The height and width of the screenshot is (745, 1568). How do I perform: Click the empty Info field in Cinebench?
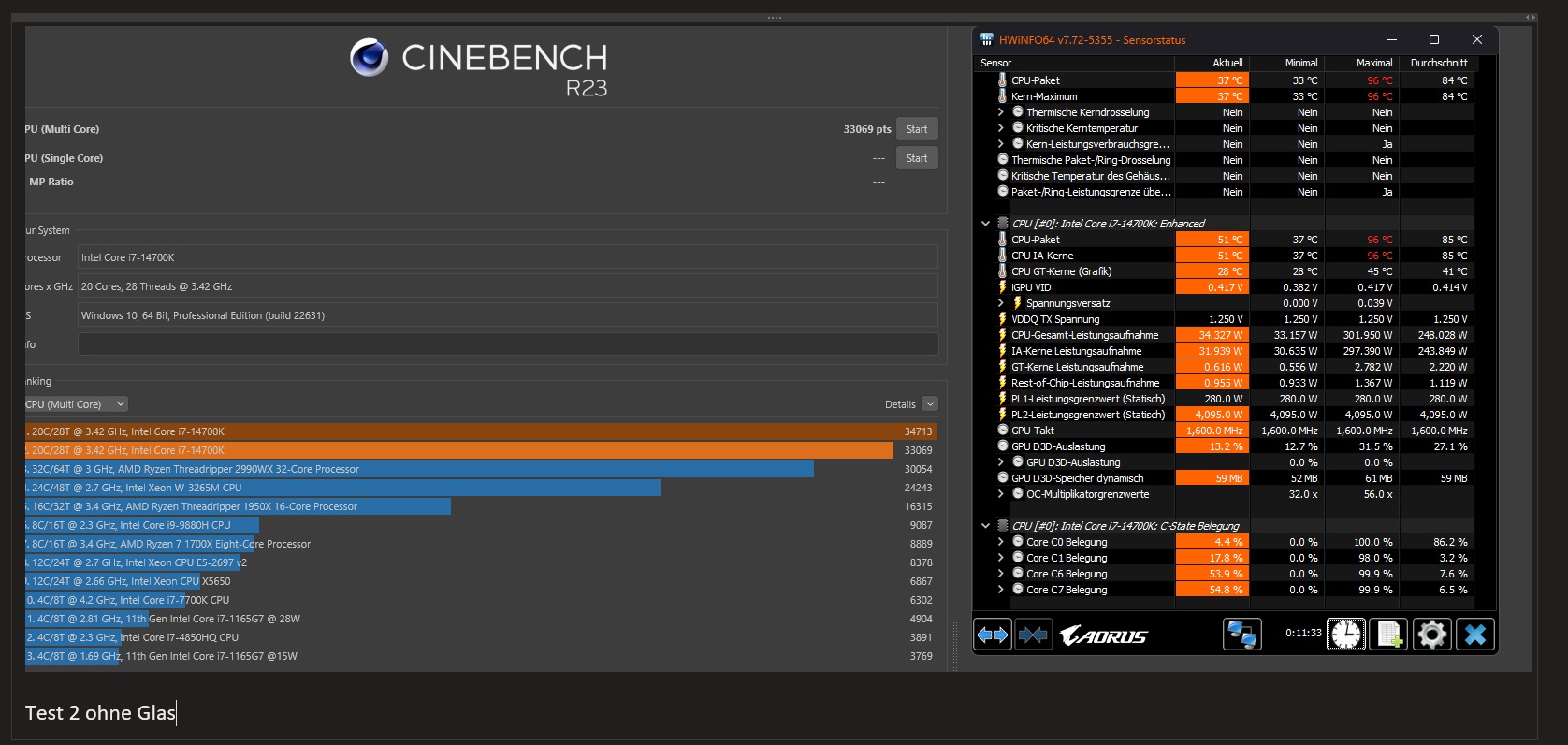(508, 344)
